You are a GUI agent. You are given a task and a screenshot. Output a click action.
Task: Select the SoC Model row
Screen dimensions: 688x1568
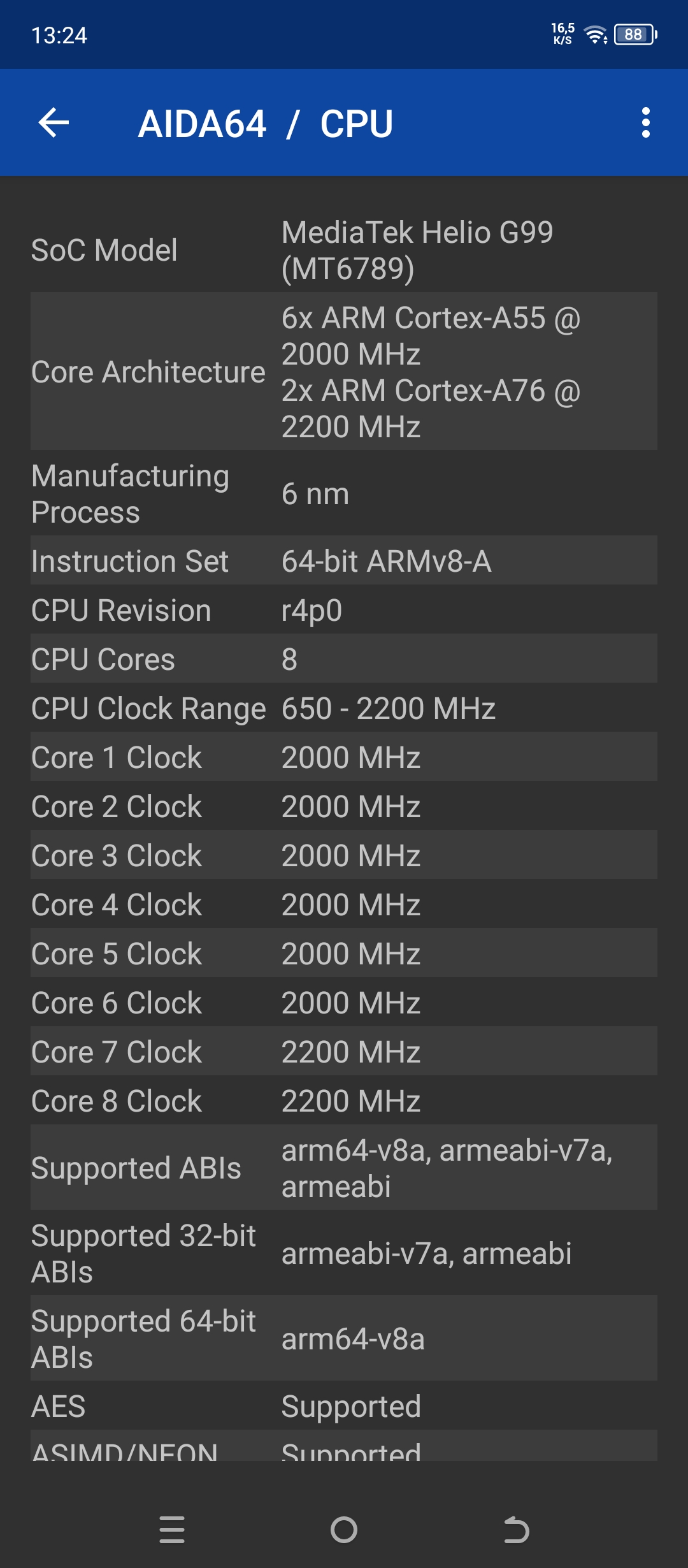(x=344, y=250)
